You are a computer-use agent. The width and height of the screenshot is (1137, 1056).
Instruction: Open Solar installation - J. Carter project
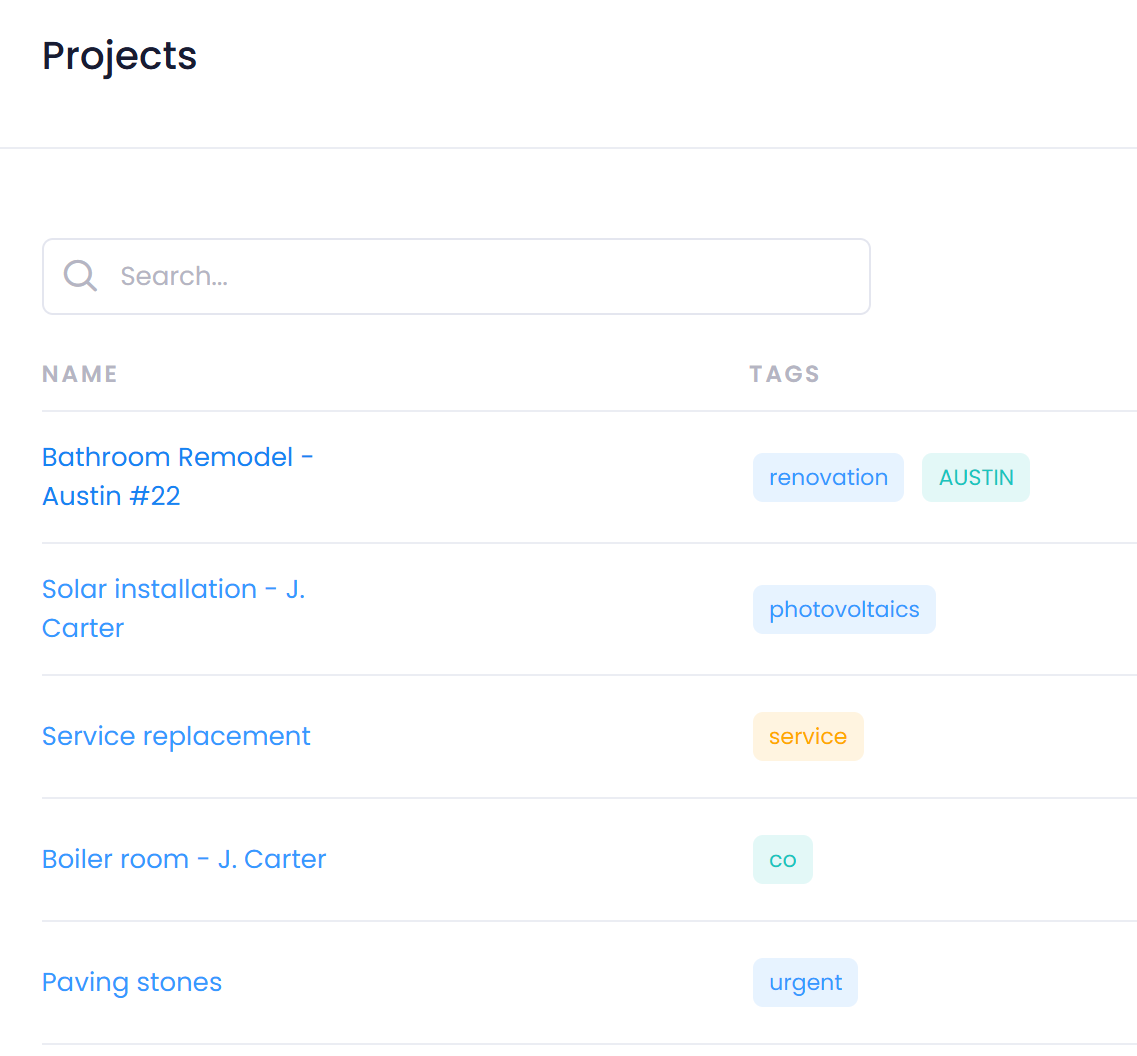(x=173, y=608)
